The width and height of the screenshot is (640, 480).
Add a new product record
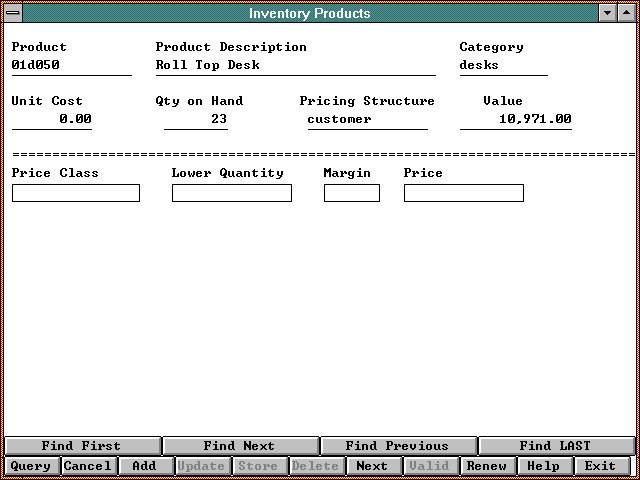144,466
